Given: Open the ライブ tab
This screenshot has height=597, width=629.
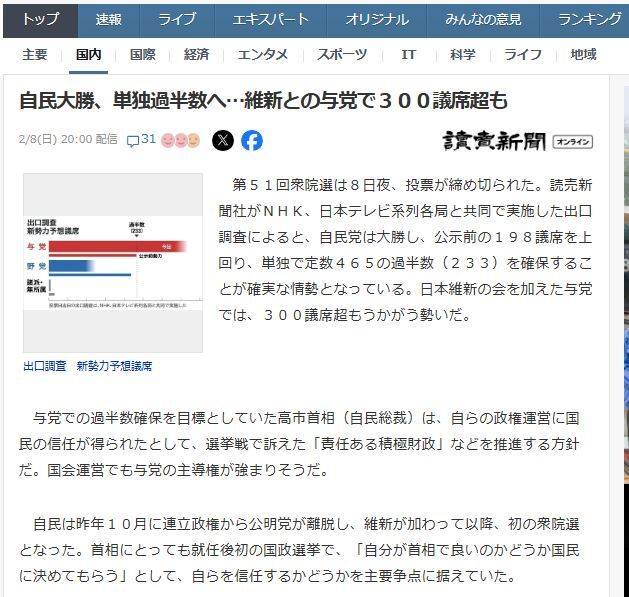Looking at the screenshot, I should pyautogui.click(x=177, y=19).
